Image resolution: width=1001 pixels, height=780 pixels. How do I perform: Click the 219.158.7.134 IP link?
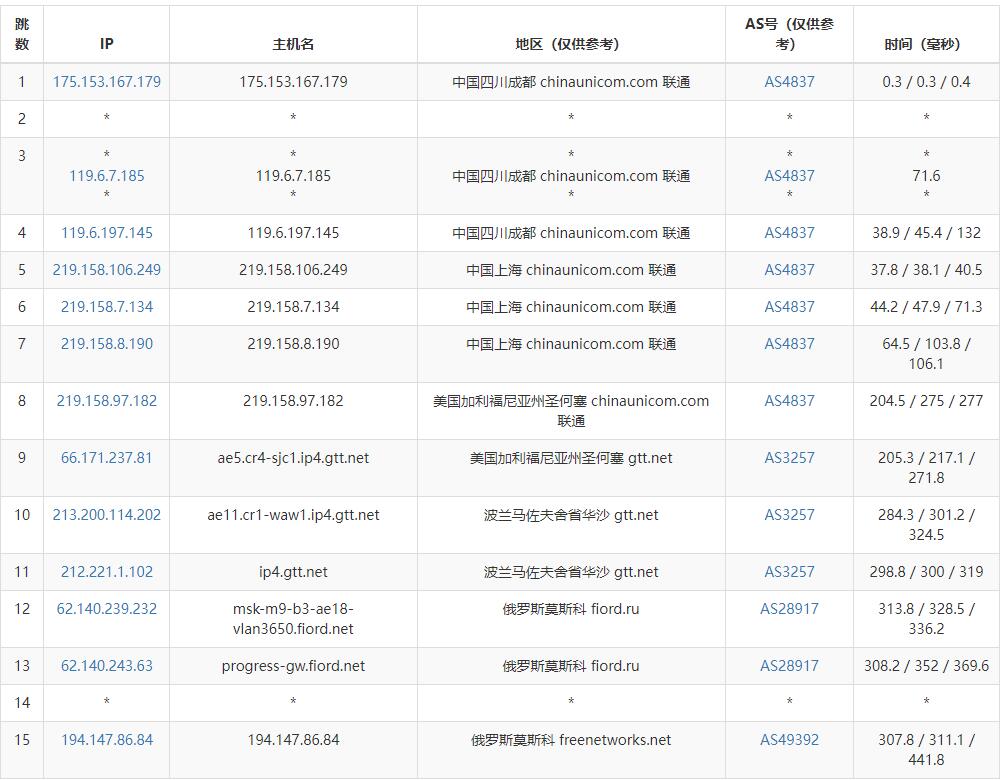click(x=107, y=306)
